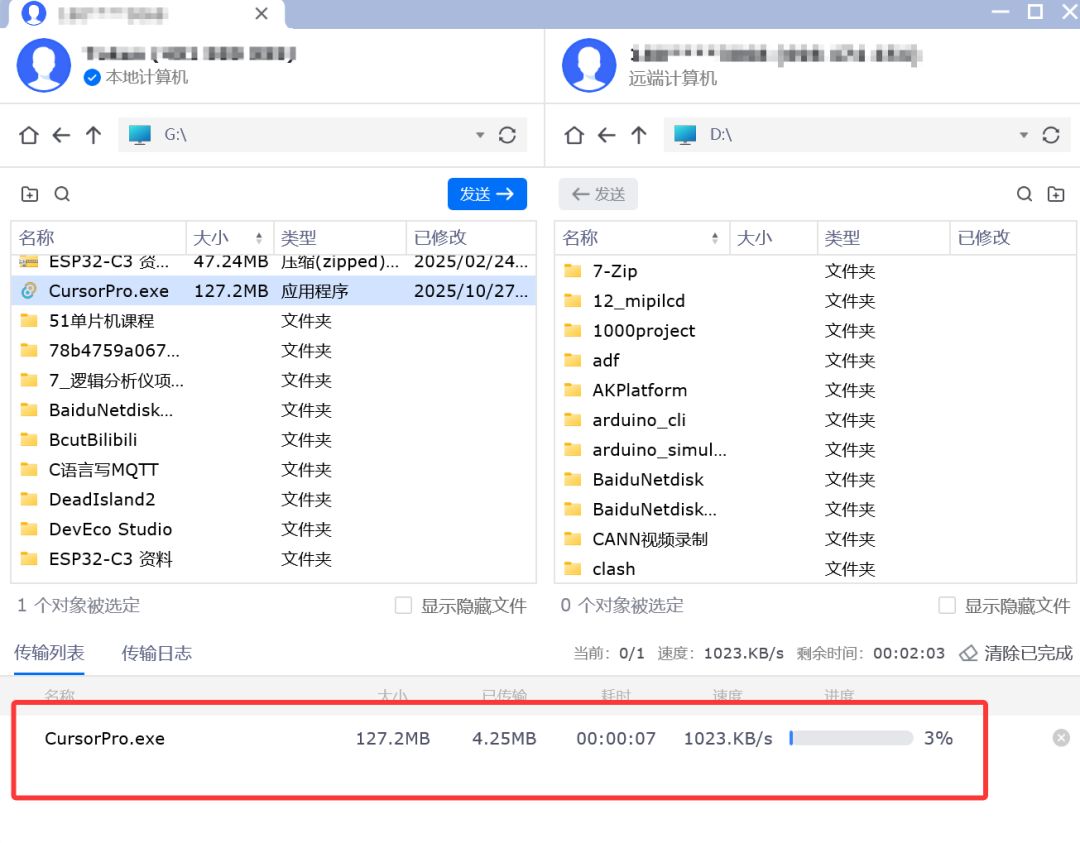The image size is (1080, 843).
Task: Sort remote files by 已修改 column
Action: pos(1012,238)
